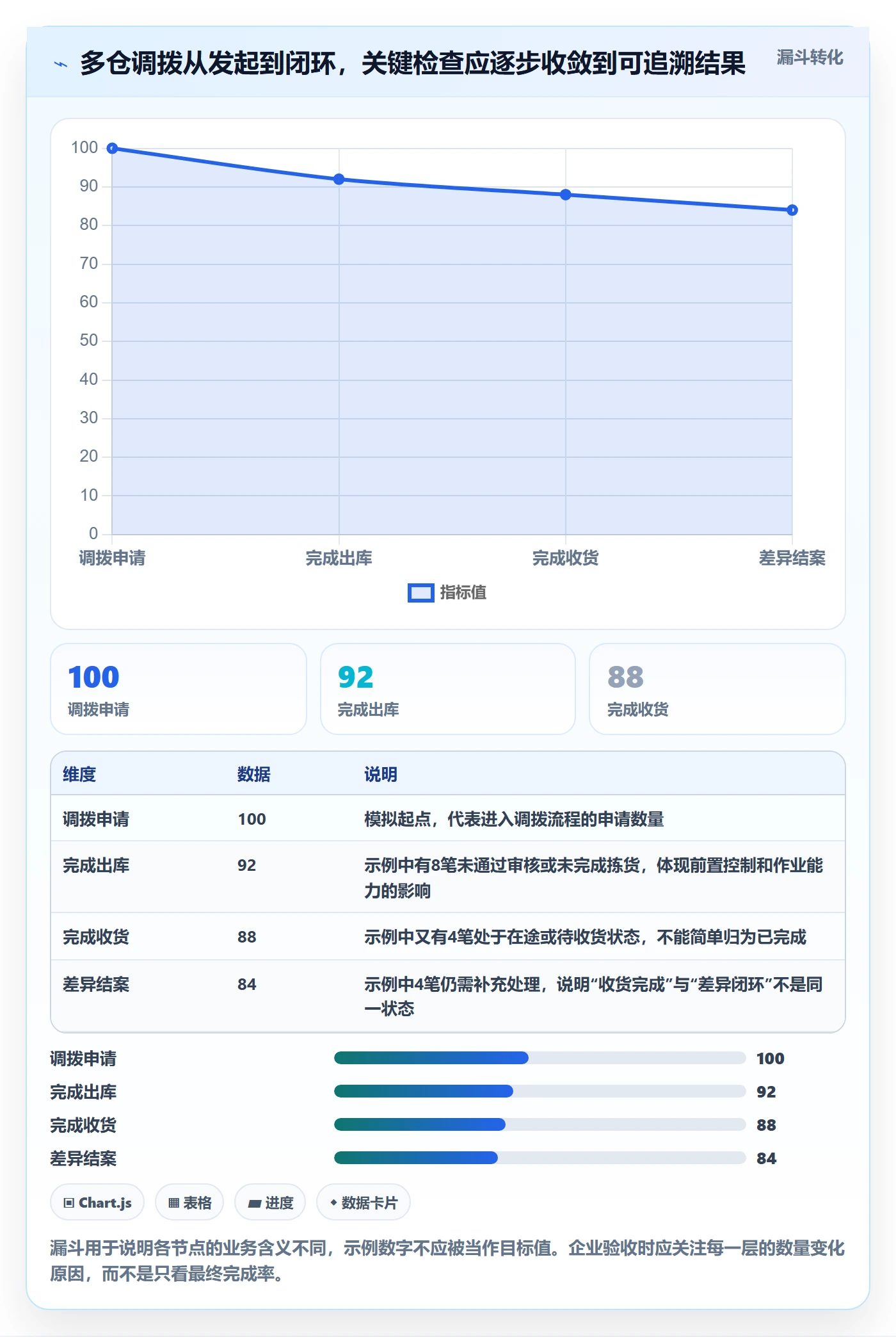Open the 92 完成出库 data card
The width and height of the screenshot is (896, 1337).
click(448, 689)
